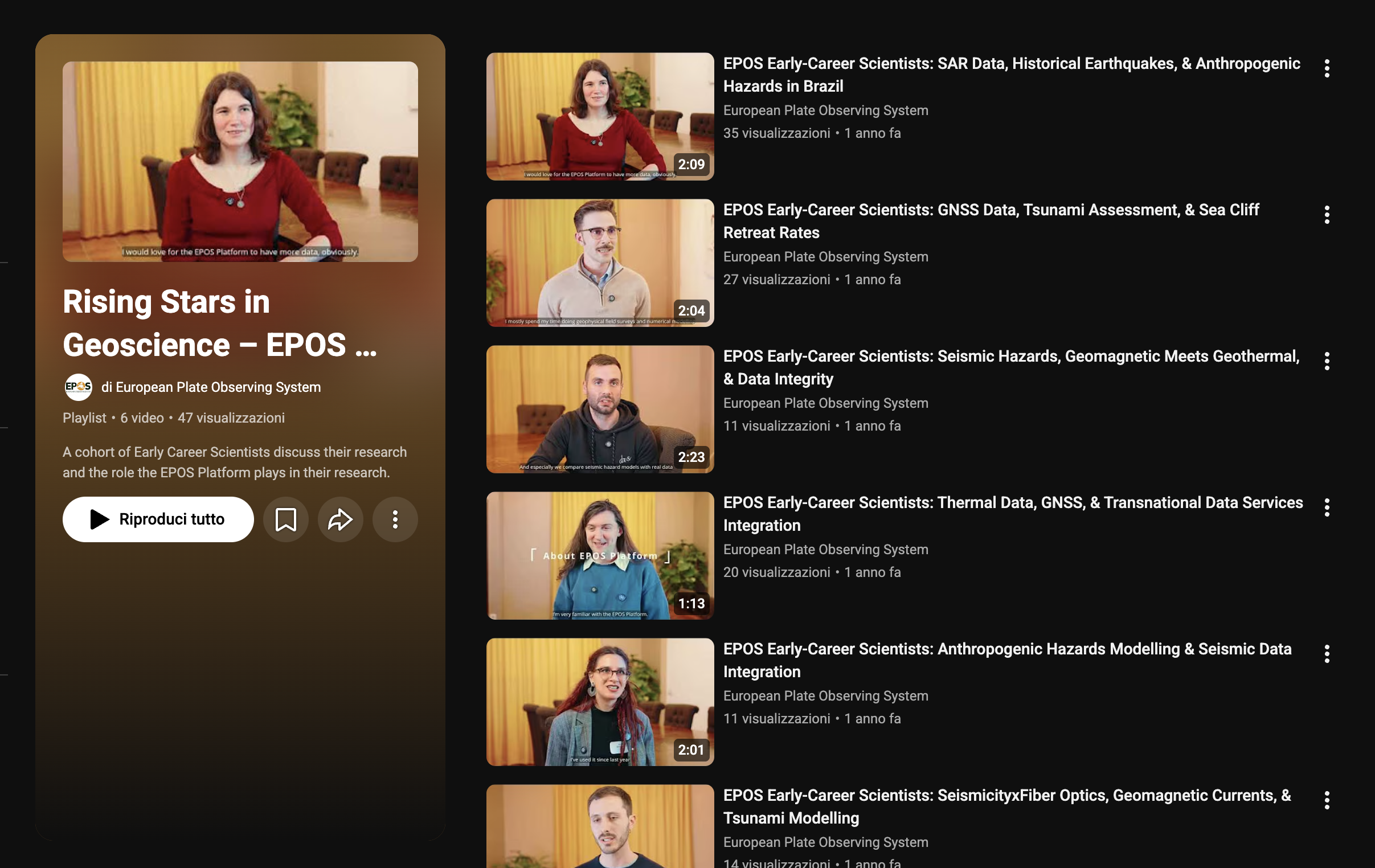The width and height of the screenshot is (1375, 868).
Task: Open options for Seismic Hazards Geomagnetic video
Action: [x=1327, y=361]
